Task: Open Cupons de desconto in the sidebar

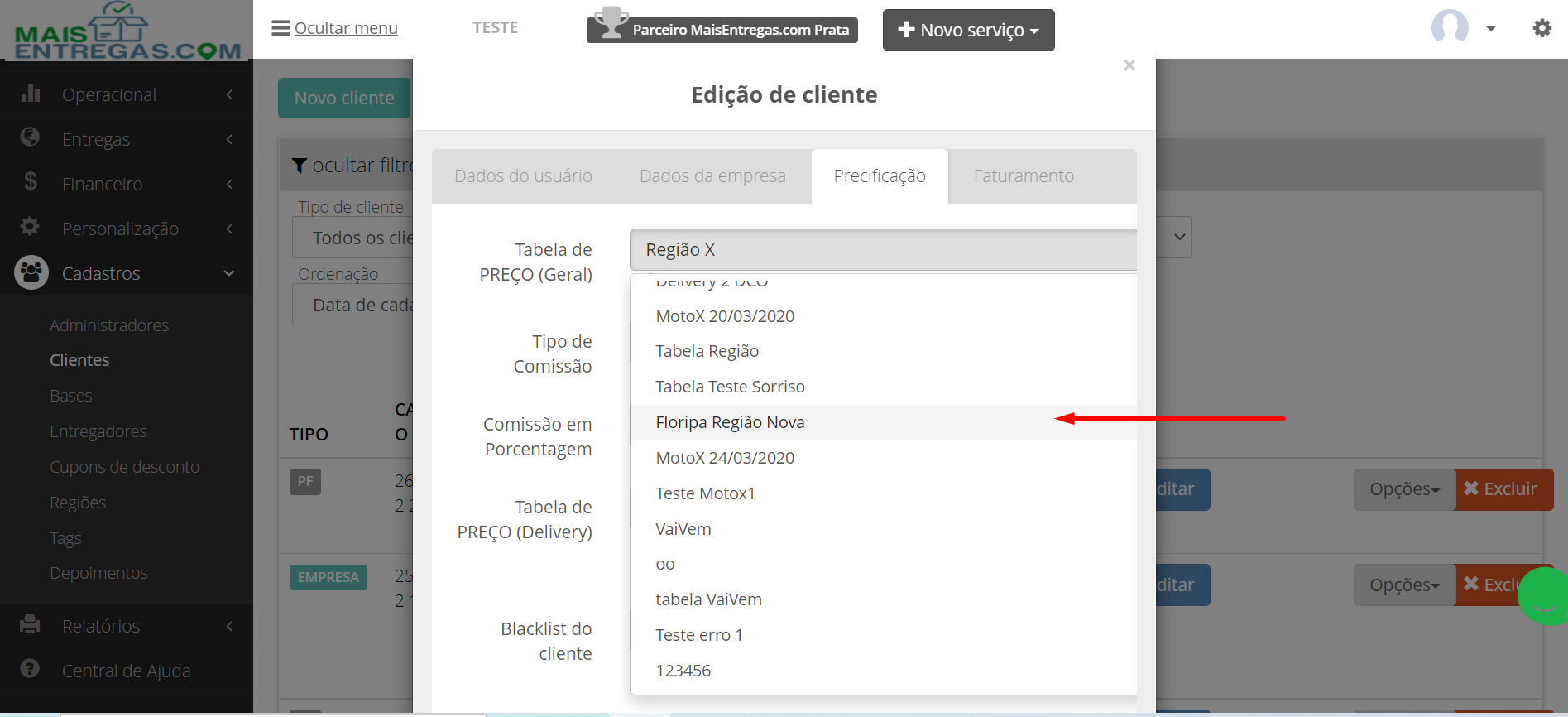Action: click(x=125, y=467)
